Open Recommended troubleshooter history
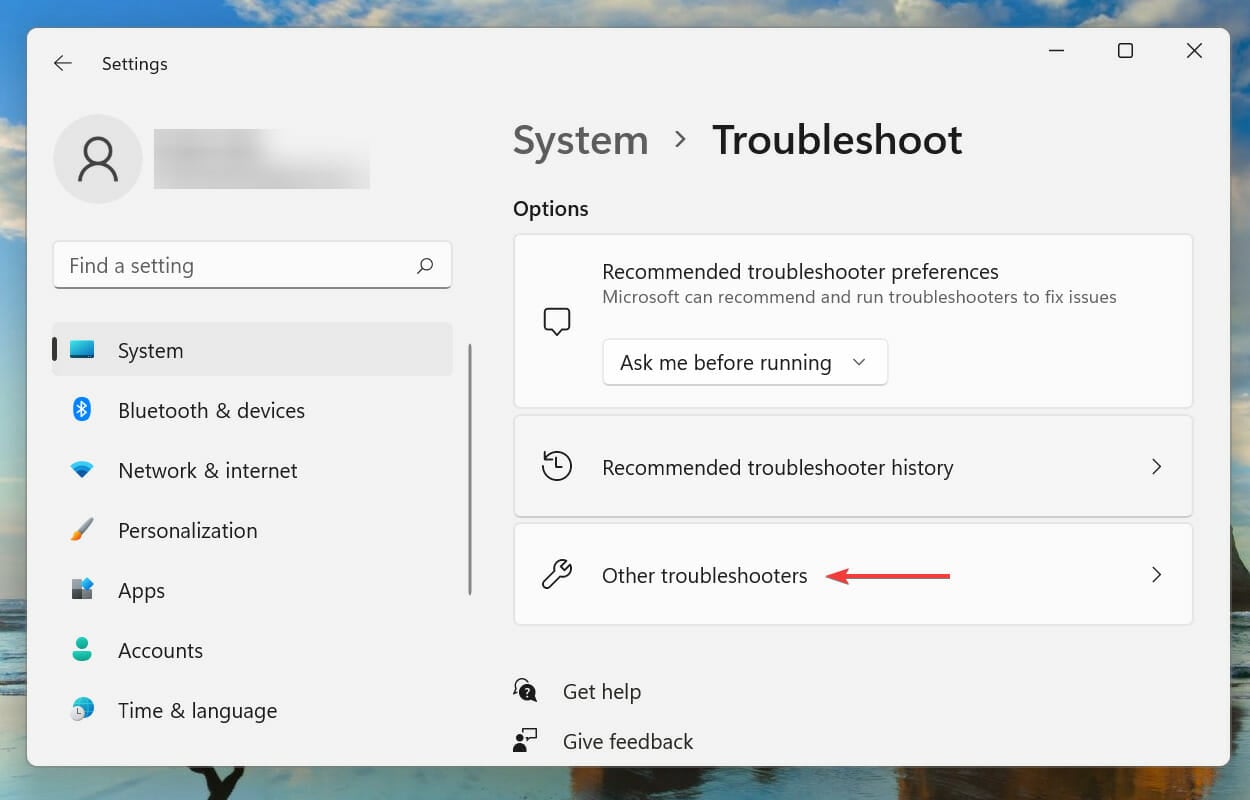This screenshot has height=800, width=1250. (x=853, y=467)
